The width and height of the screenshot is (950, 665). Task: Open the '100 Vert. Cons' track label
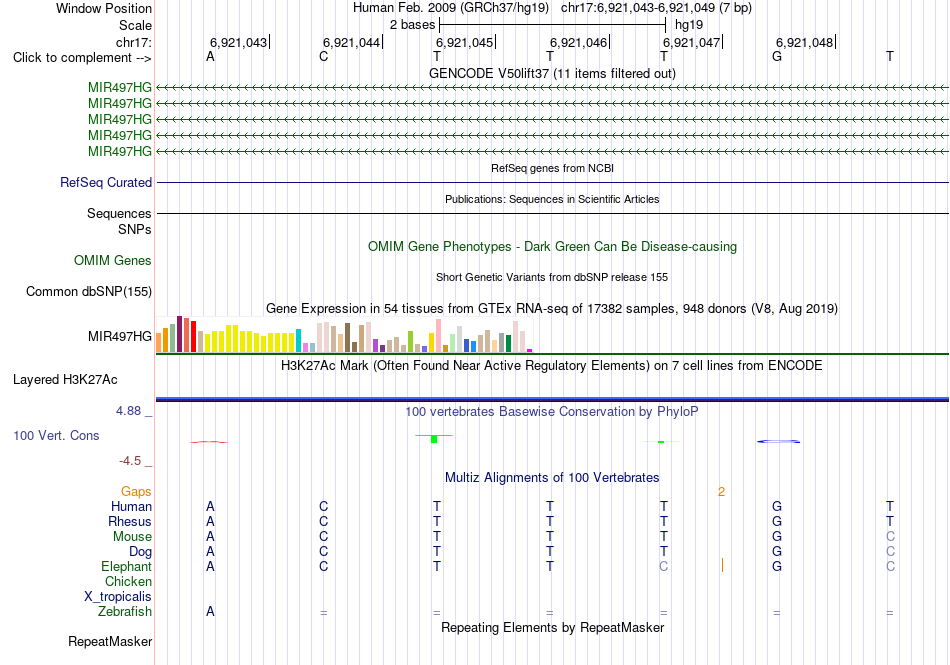[56, 435]
